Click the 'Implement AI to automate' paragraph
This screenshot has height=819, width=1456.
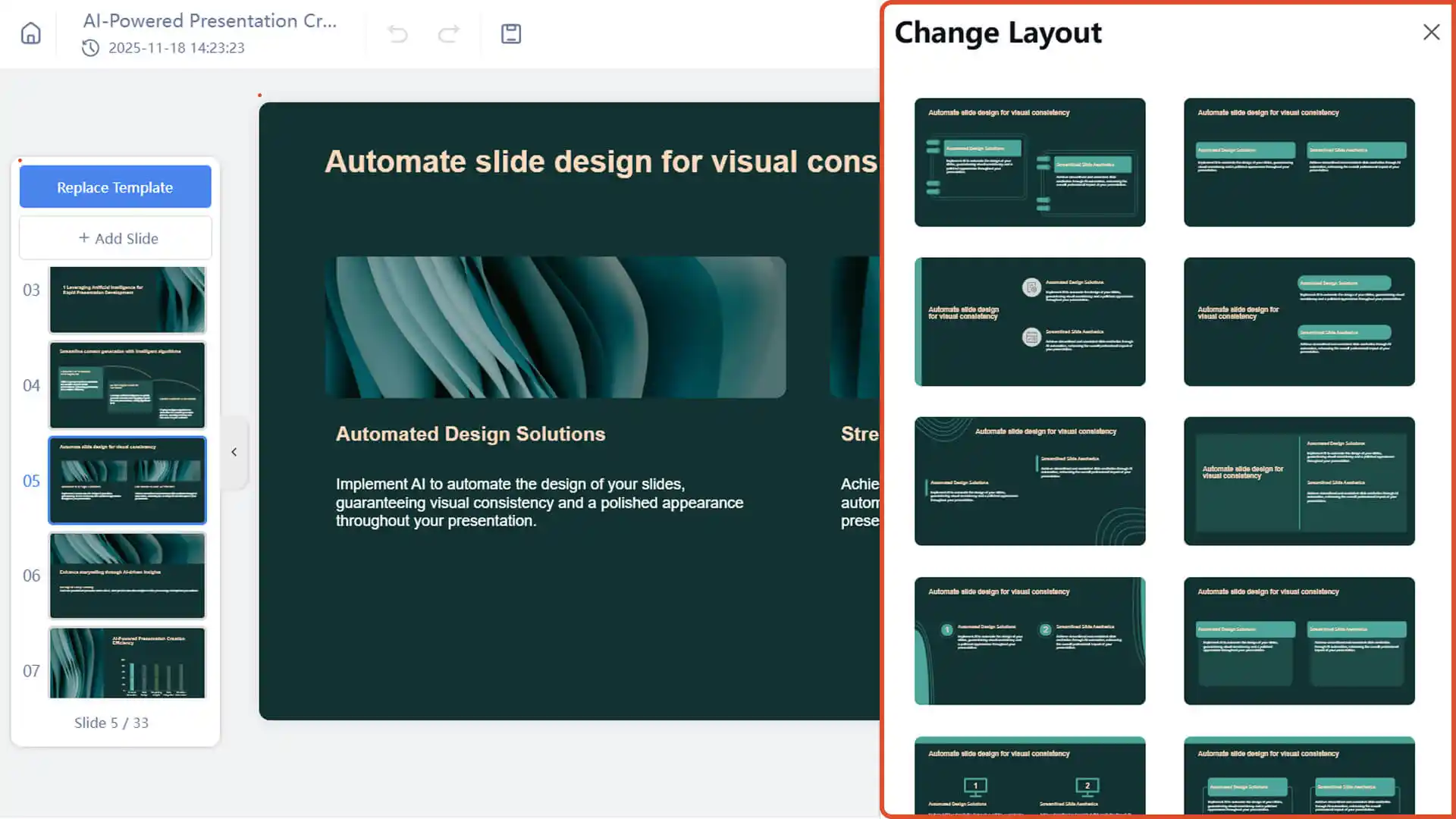pyautogui.click(x=539, y=503)
